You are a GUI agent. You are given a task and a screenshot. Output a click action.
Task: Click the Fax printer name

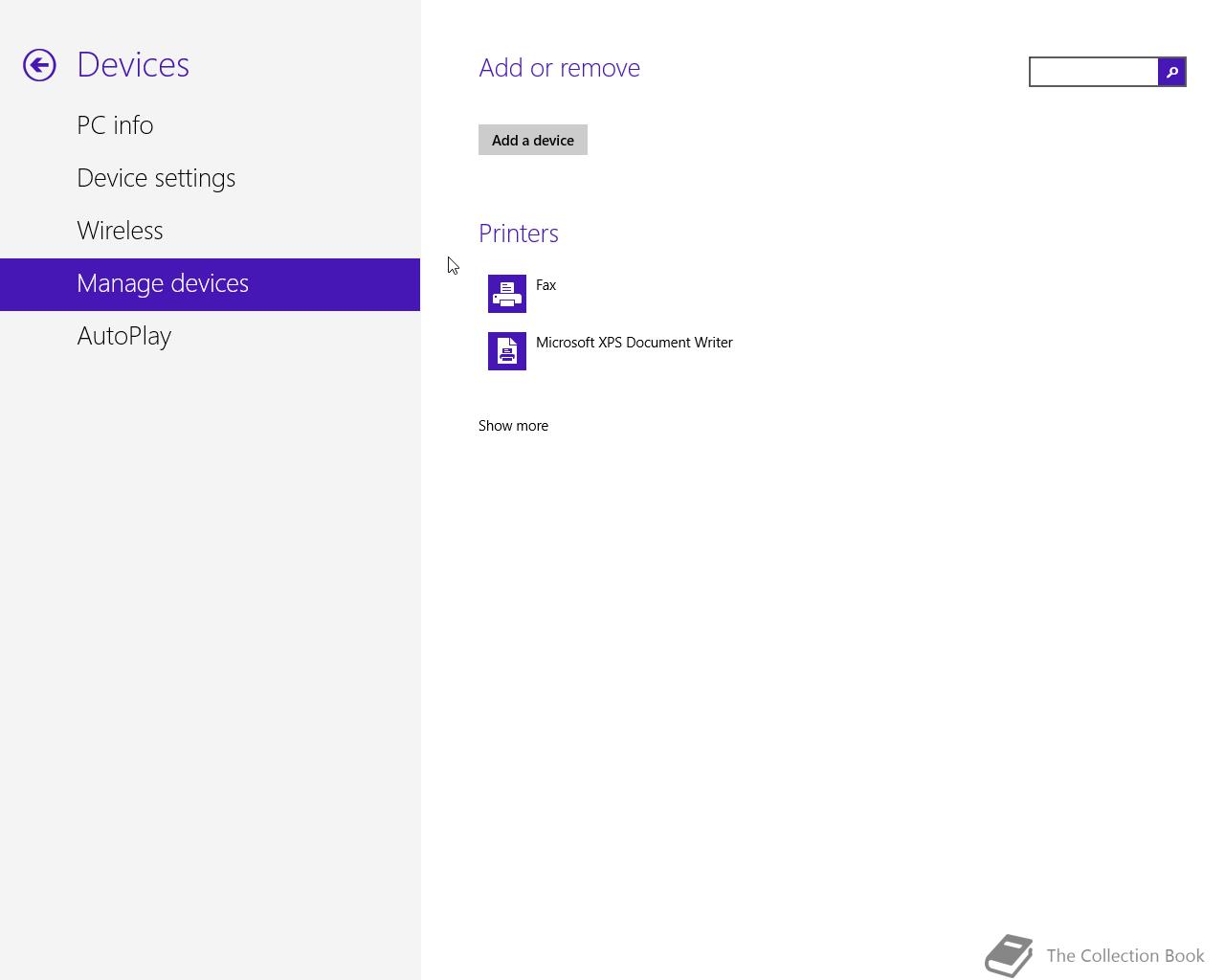546,285
